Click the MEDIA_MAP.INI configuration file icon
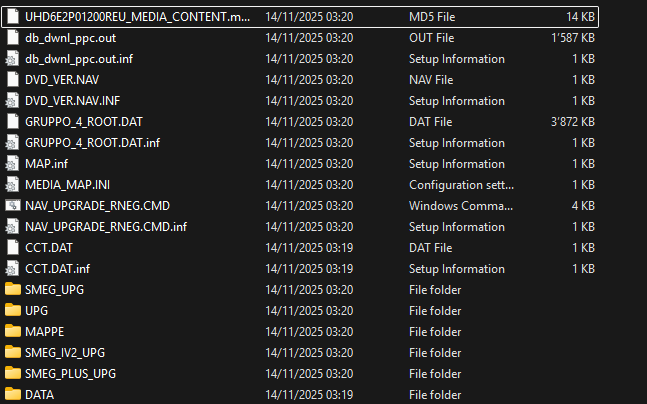 [x=13, y=184]
